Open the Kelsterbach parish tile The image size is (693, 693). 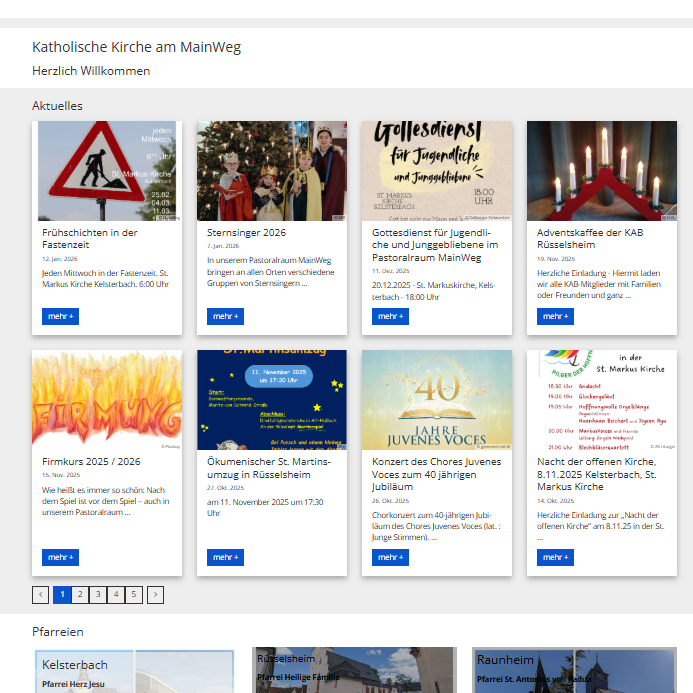click(x=134, y=671)
